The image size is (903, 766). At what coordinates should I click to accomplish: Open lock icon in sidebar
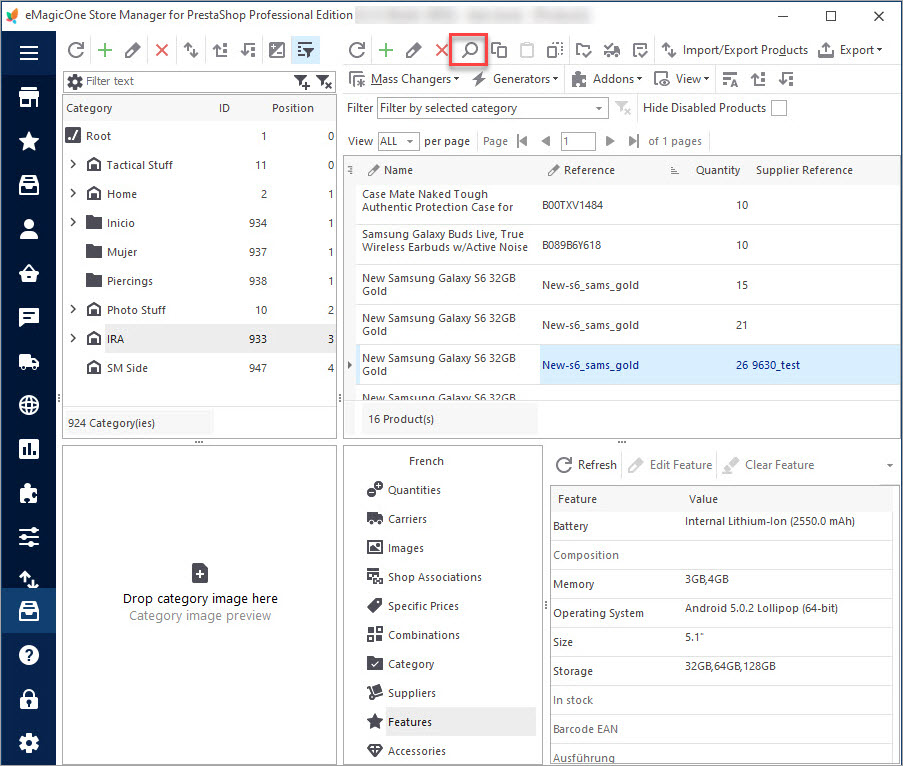(x=29, y=699)
